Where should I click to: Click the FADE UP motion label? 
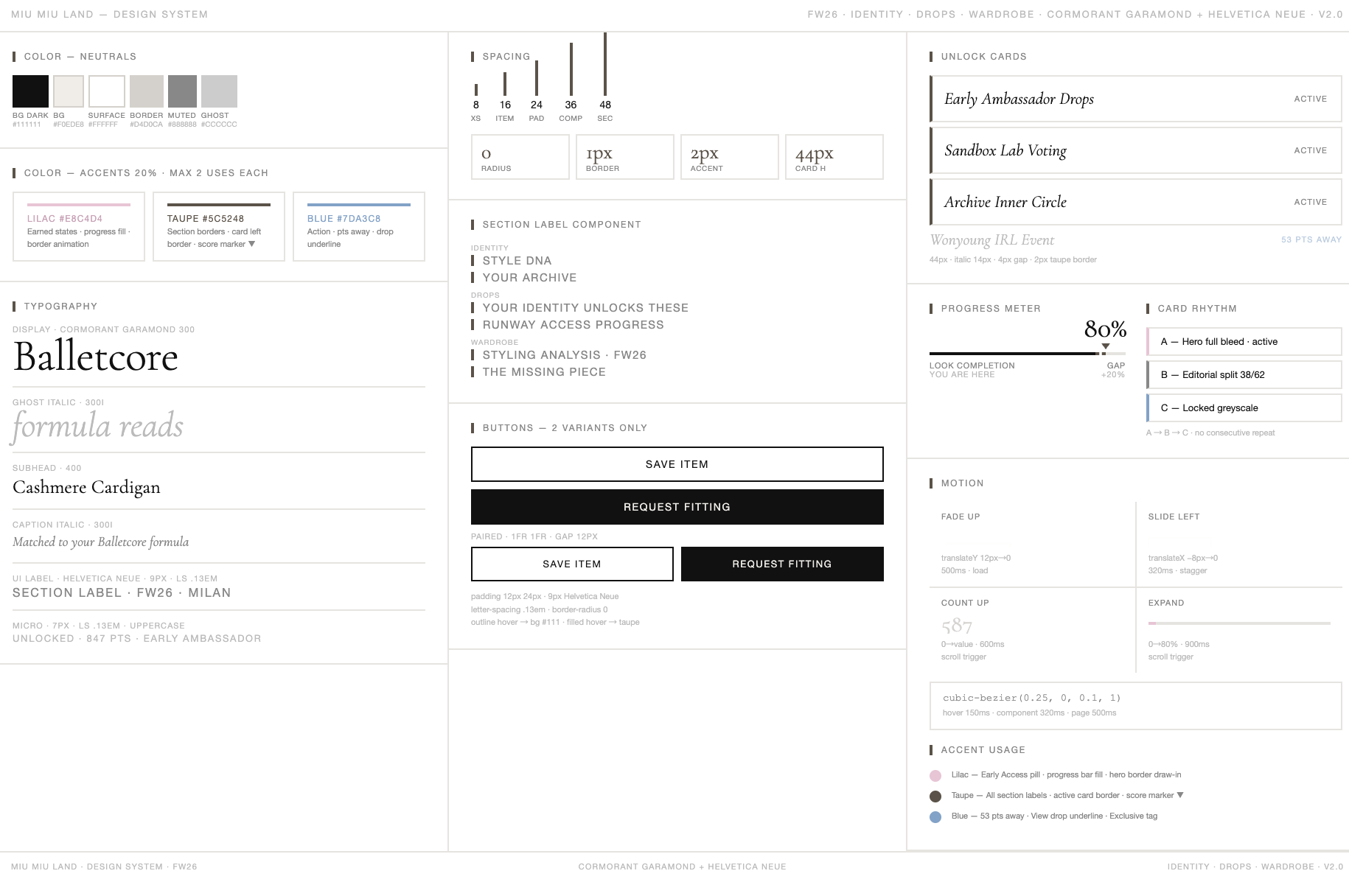coord(961,517)
